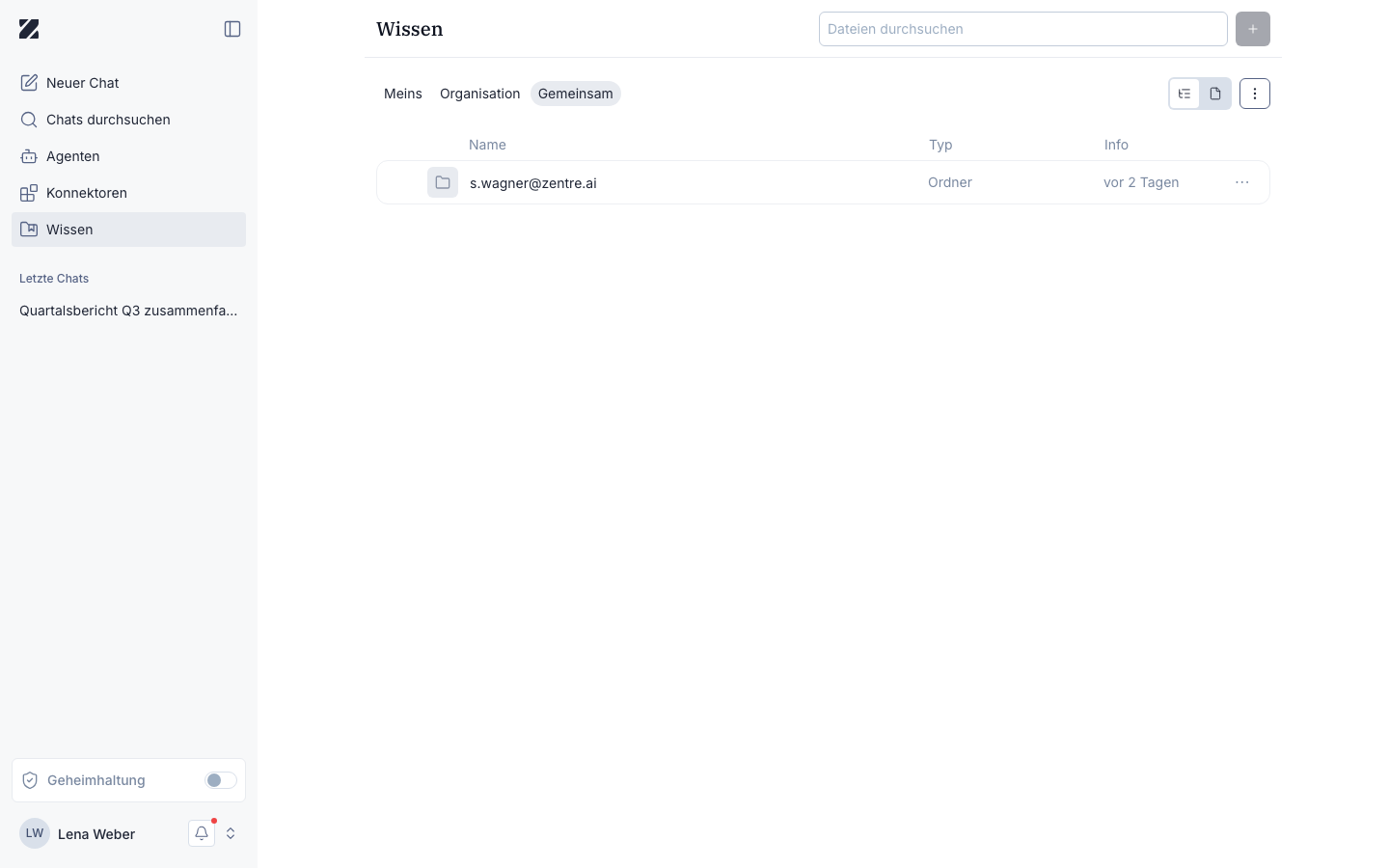Click the Zentre logo icon
The height and width of the screenshot is (868, 1389).
tap(29, 29)
